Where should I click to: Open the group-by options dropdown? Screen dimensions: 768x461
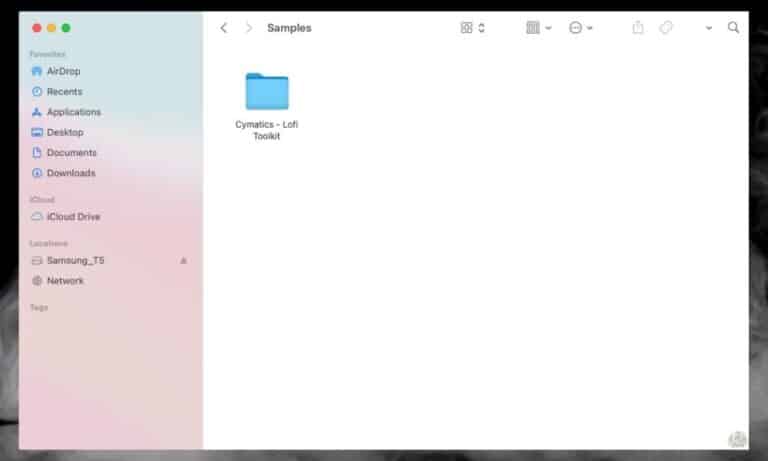538,28
